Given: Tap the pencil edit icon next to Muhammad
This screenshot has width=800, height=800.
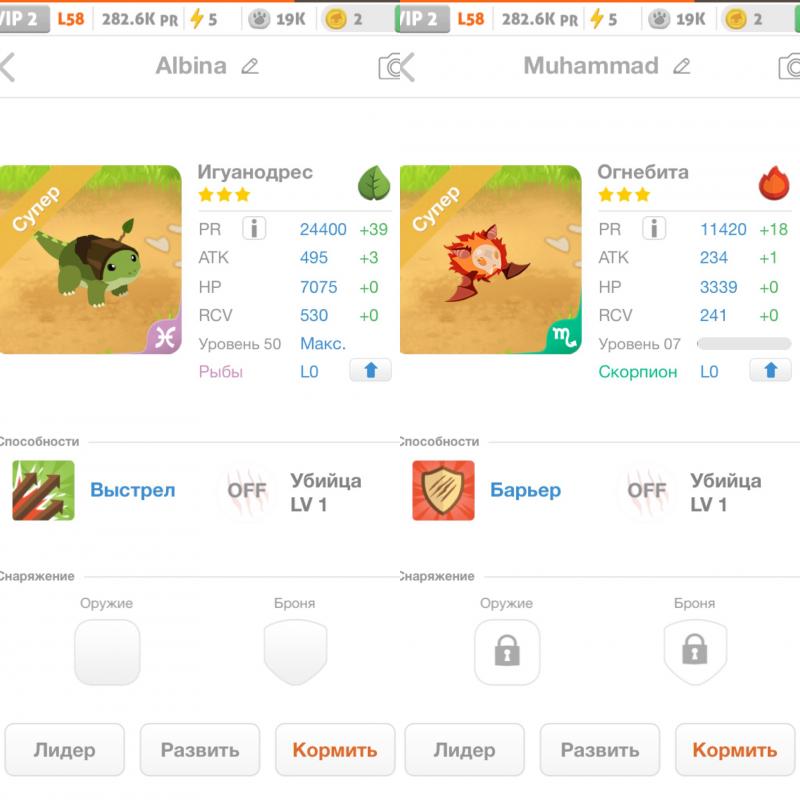Looking at the screenshot, I should pyautogui.click(x=682, y=66).
